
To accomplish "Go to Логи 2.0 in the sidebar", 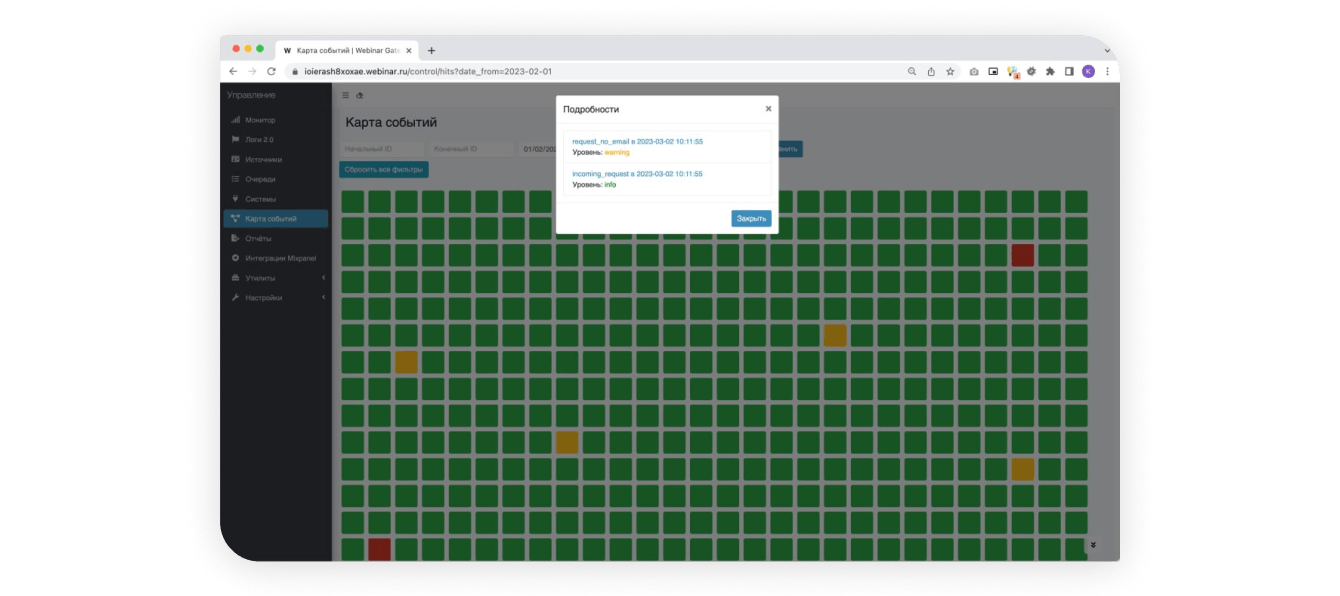I will 259,140.
